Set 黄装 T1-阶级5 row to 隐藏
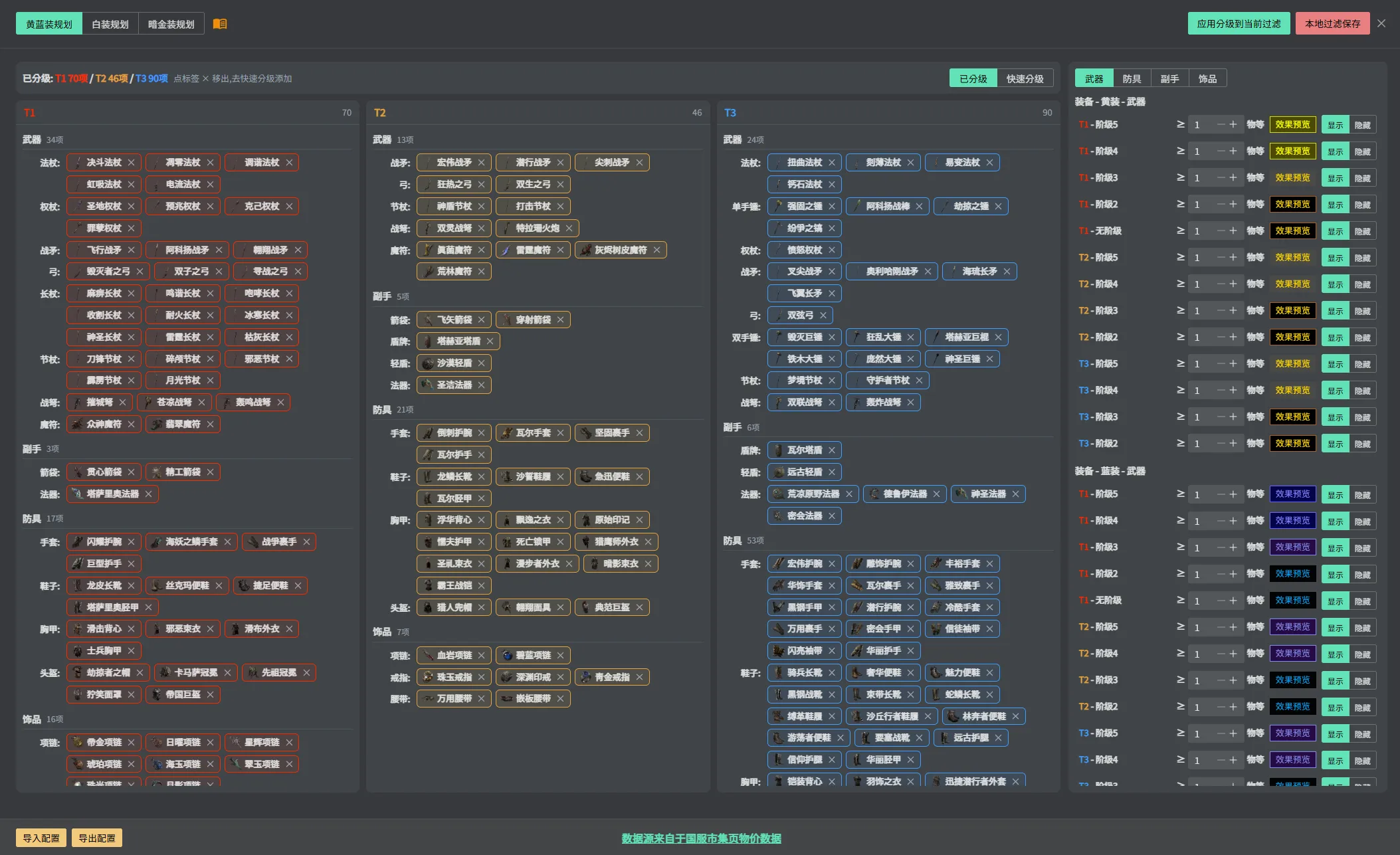 [x=1363, y=125]
